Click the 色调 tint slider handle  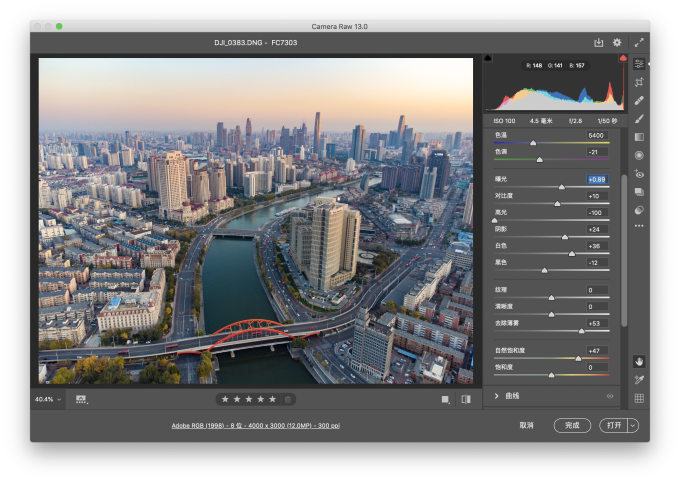(x=539, y=160)
